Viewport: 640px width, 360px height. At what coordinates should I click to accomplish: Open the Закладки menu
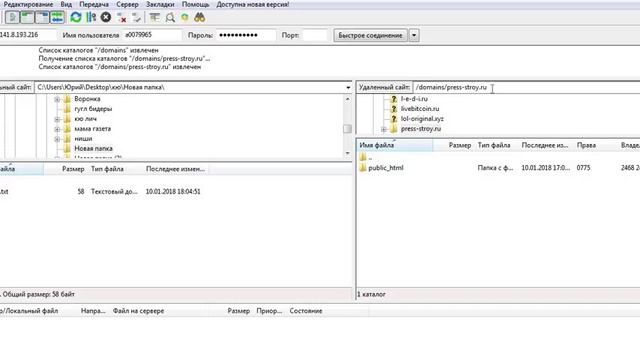pos(160,4)
